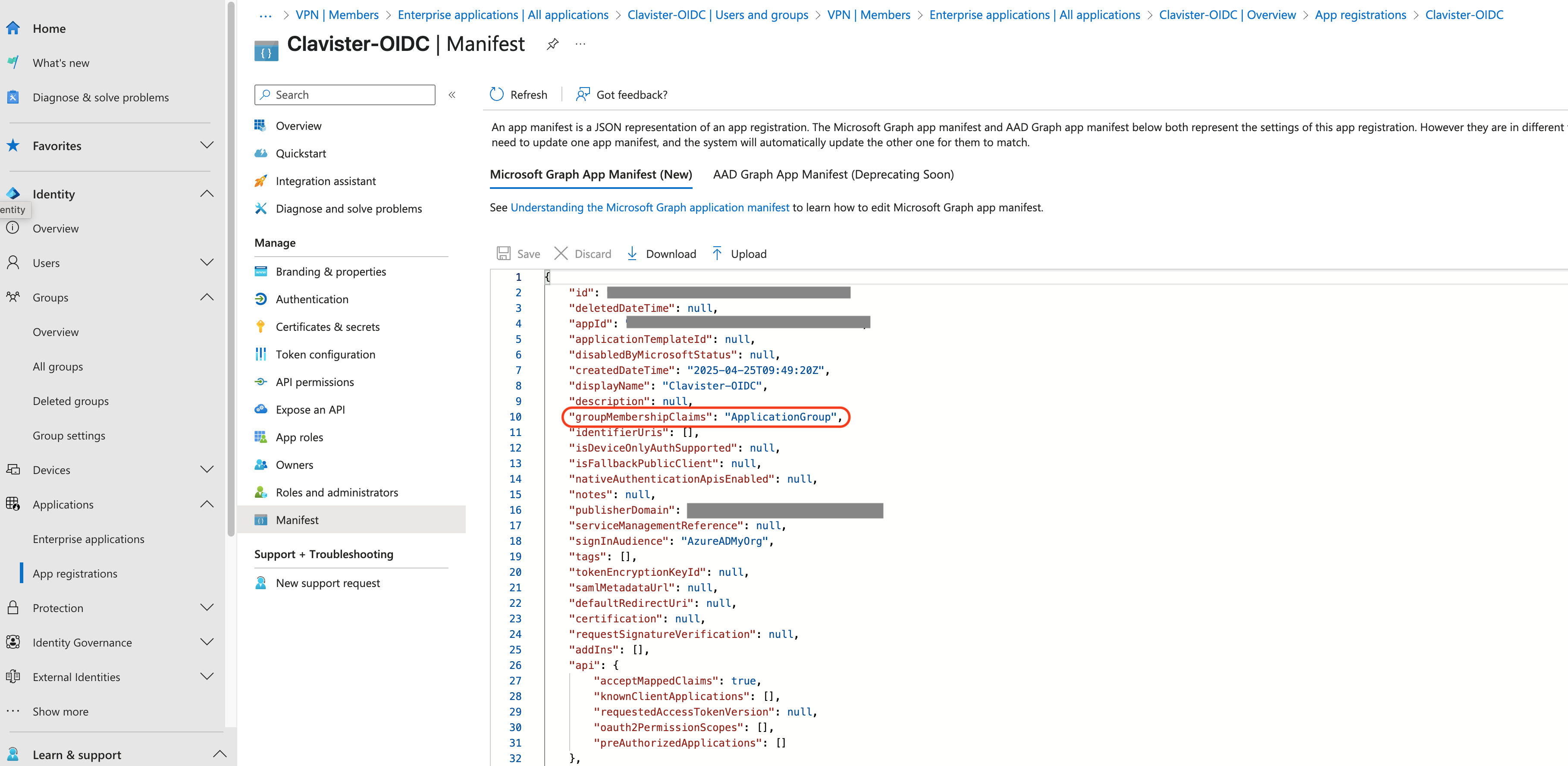The width and height of the screenshot is (1568, 766).
Task: Expand the Devices section chevron
Action: [207, 469]
